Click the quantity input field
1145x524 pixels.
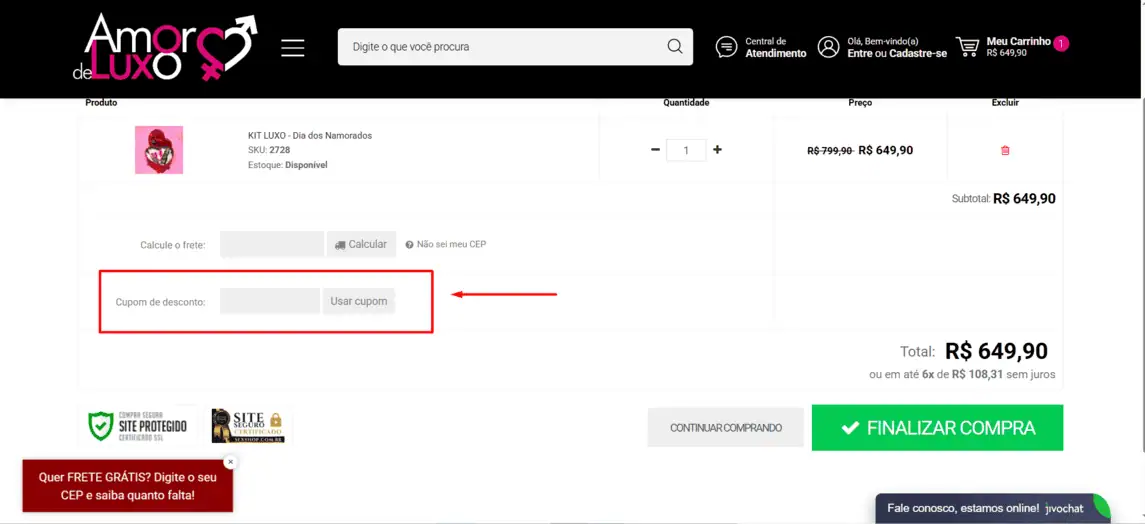[686, 150]
